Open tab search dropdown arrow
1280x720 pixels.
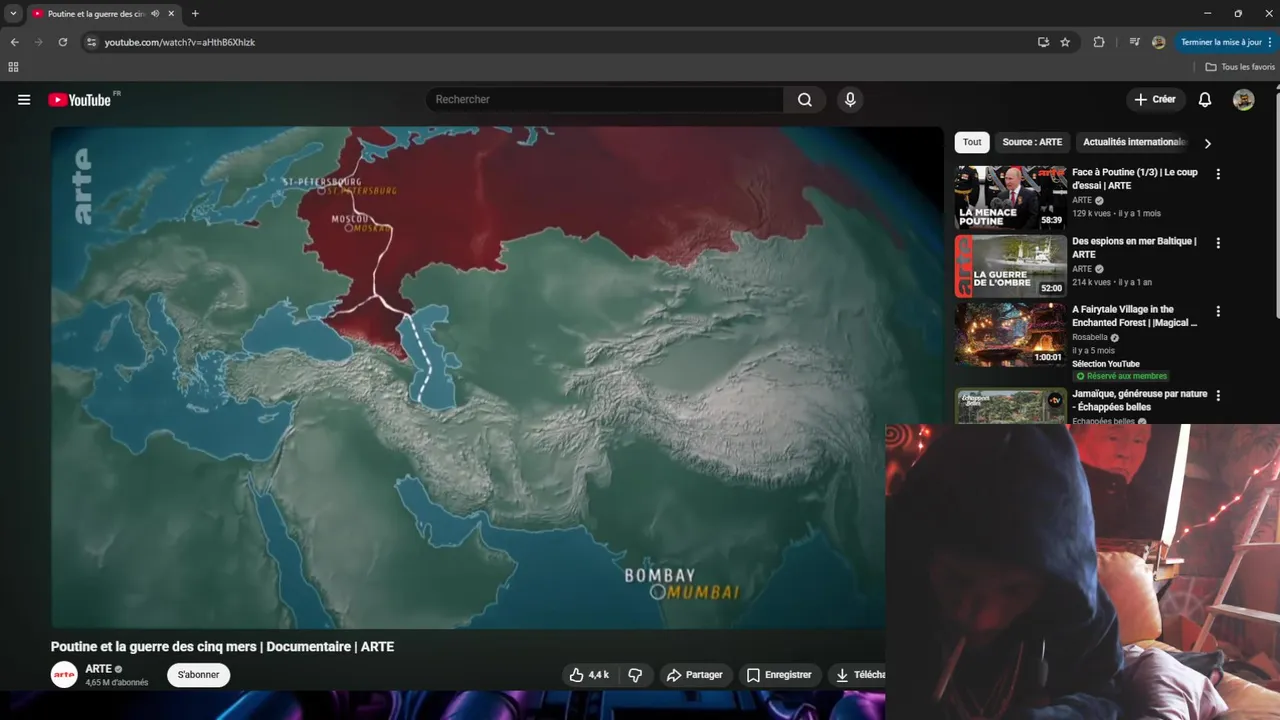13,14
